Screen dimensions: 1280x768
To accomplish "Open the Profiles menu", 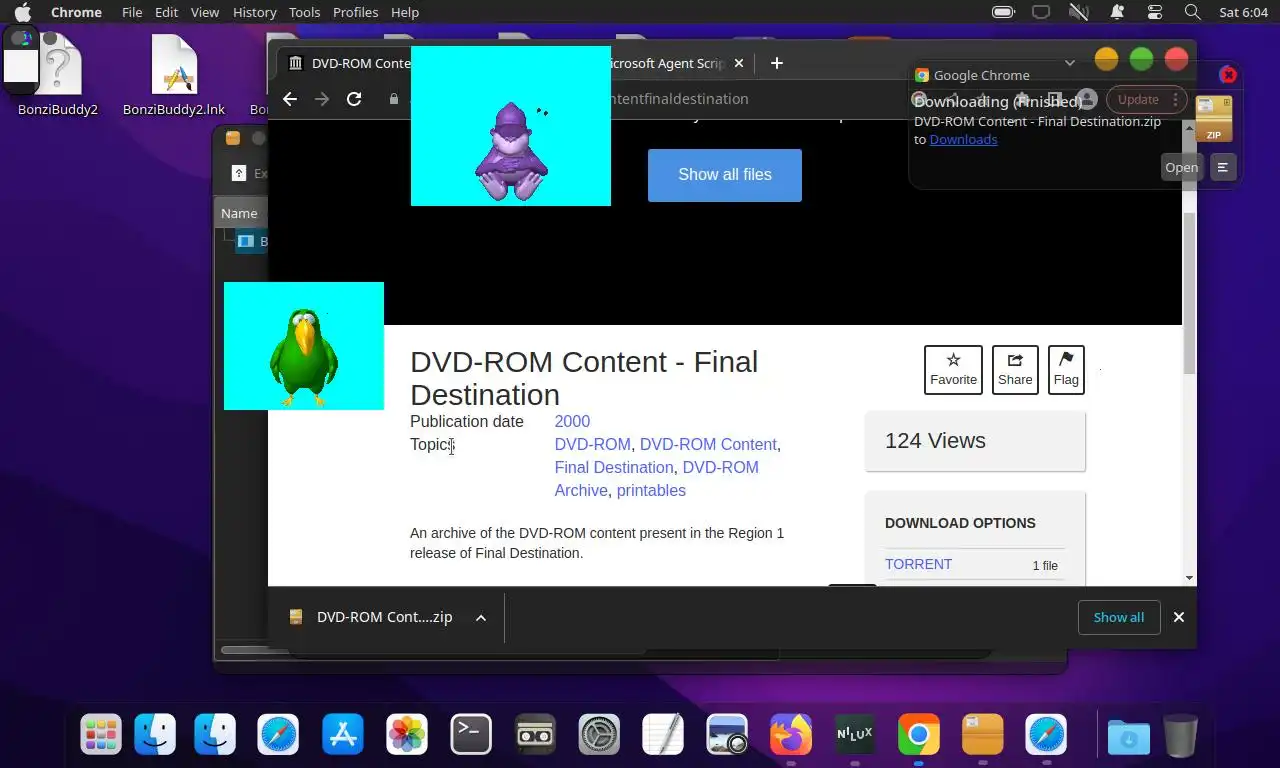I will [x=355, y=12].
